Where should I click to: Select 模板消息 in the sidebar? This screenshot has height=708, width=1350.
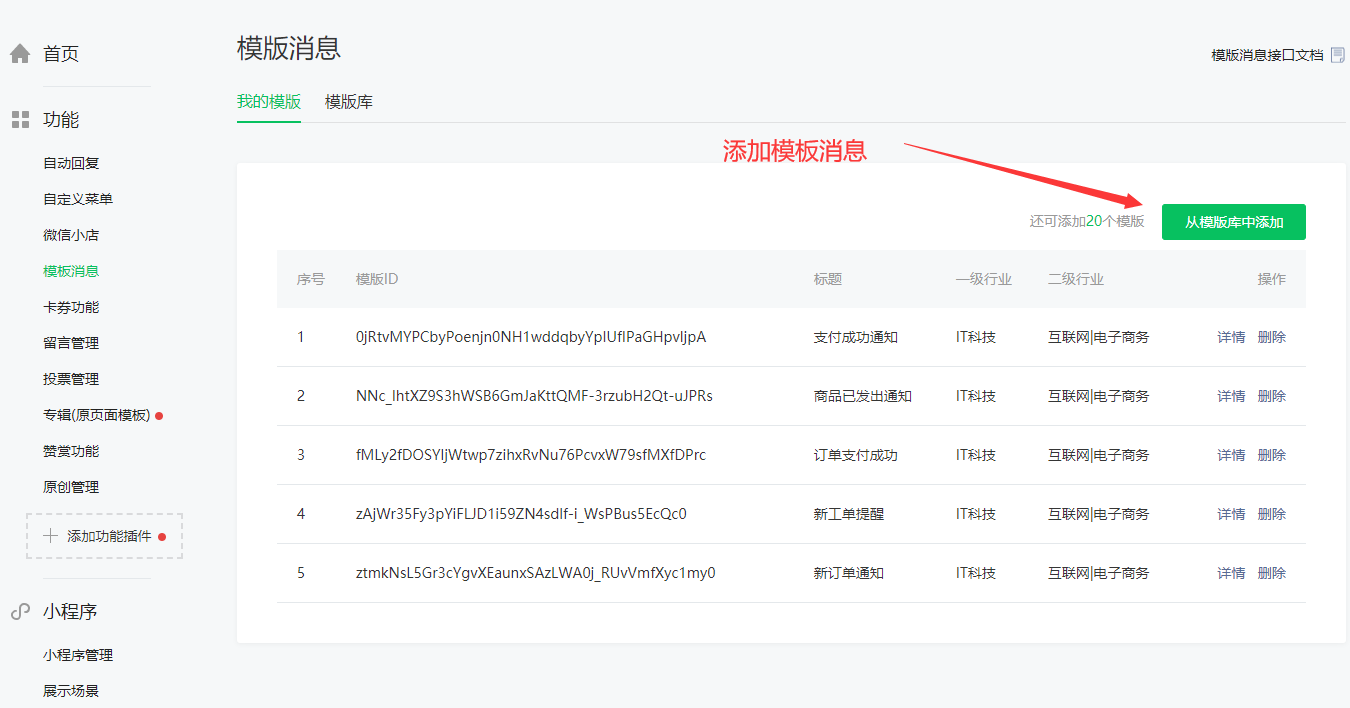[x=71, y=271]
